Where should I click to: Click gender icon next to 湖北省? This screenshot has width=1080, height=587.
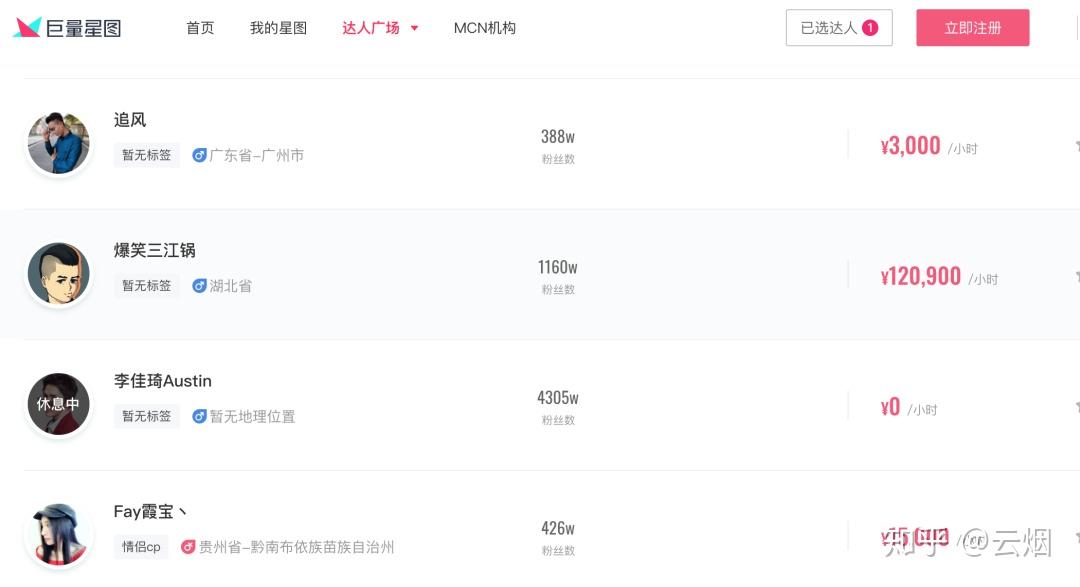[x=199, y=286]
